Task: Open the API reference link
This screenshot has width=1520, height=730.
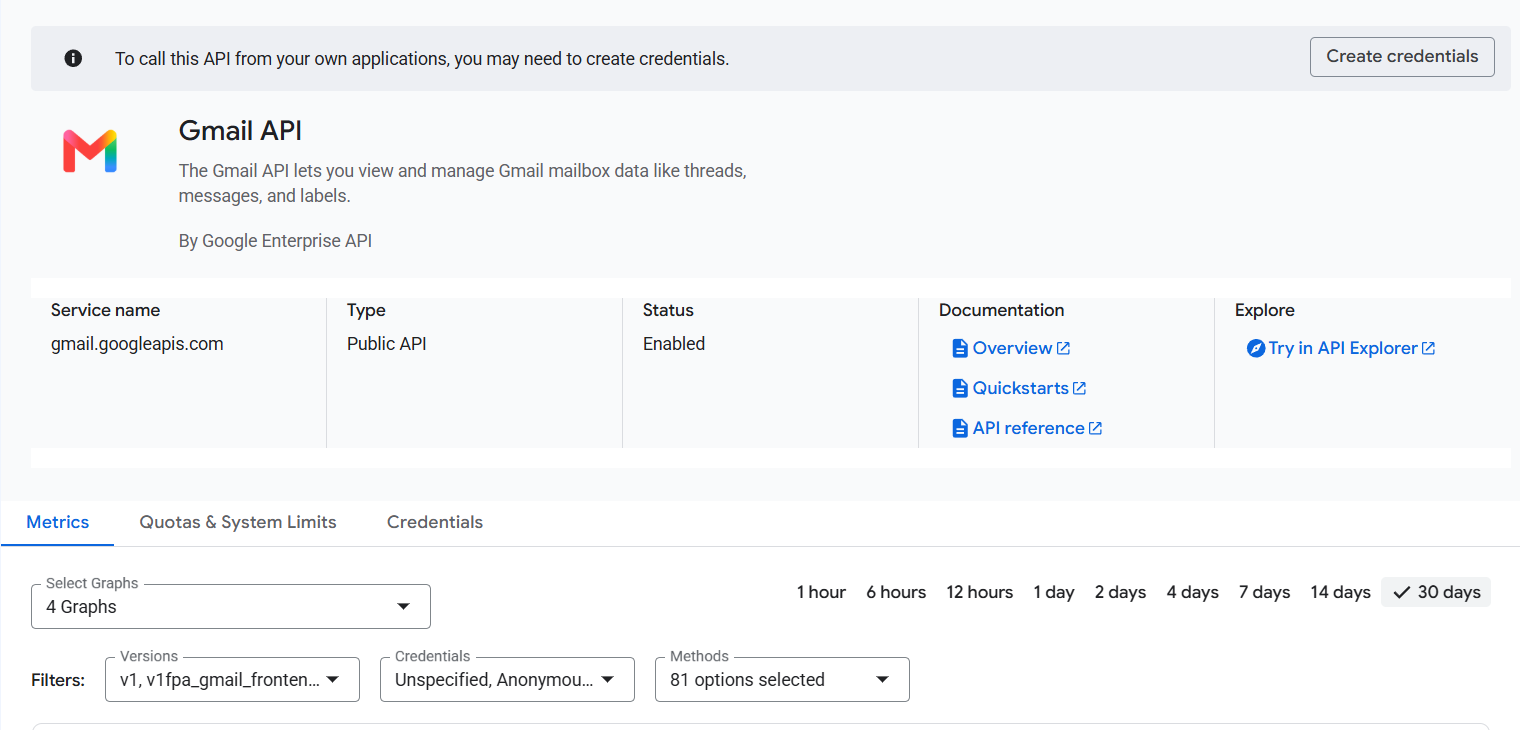Action: coord(1028,428)
